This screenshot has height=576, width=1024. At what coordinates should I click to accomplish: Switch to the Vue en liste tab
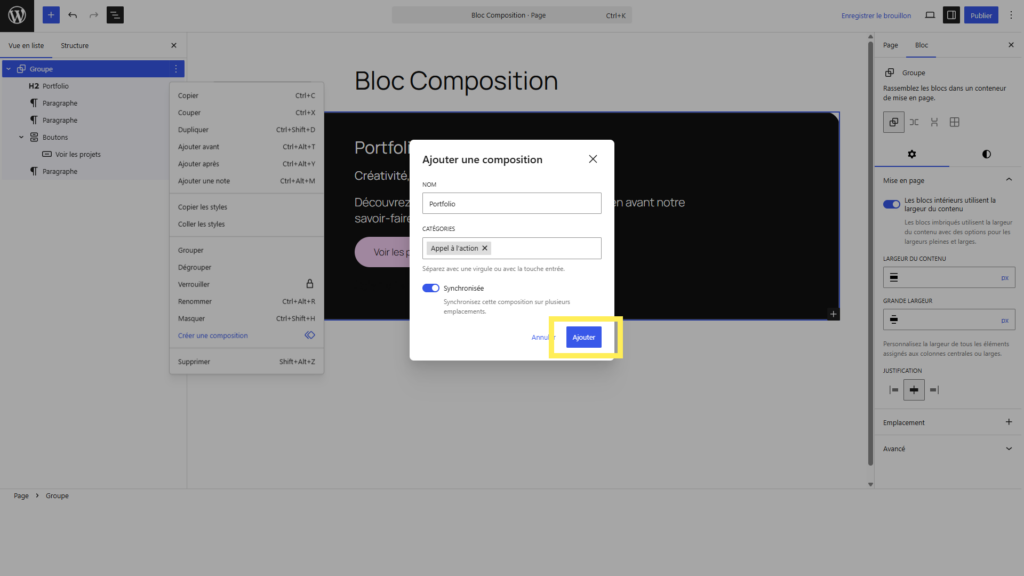tap(26, 46)
